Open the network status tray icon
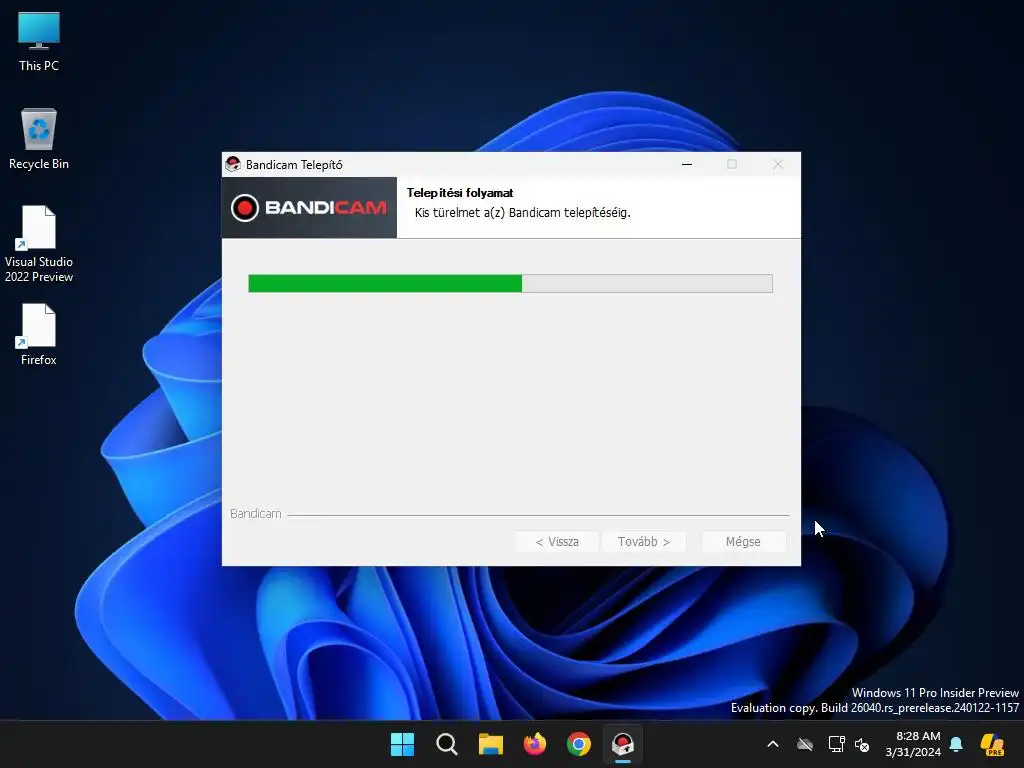Image resolution: width=1024 pixels, height=768 pixels. [x=836, y=744]
